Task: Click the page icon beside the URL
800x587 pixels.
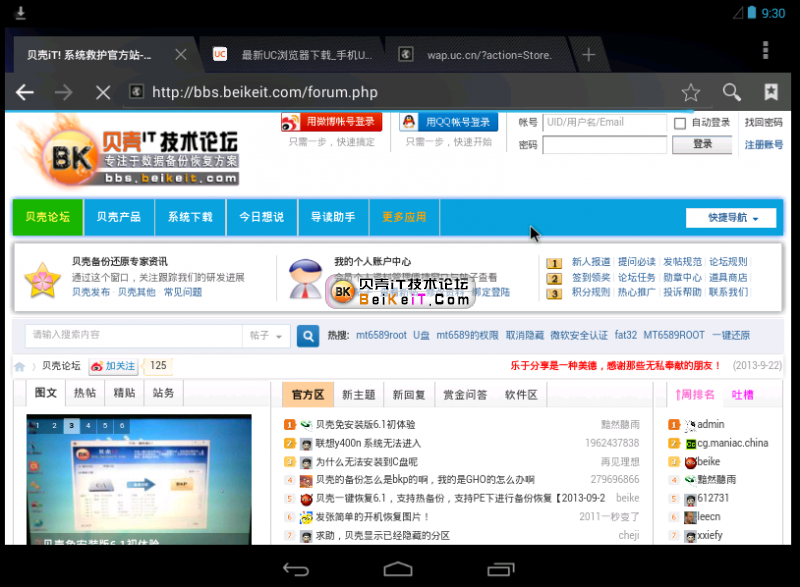Action: pos(136,92)
